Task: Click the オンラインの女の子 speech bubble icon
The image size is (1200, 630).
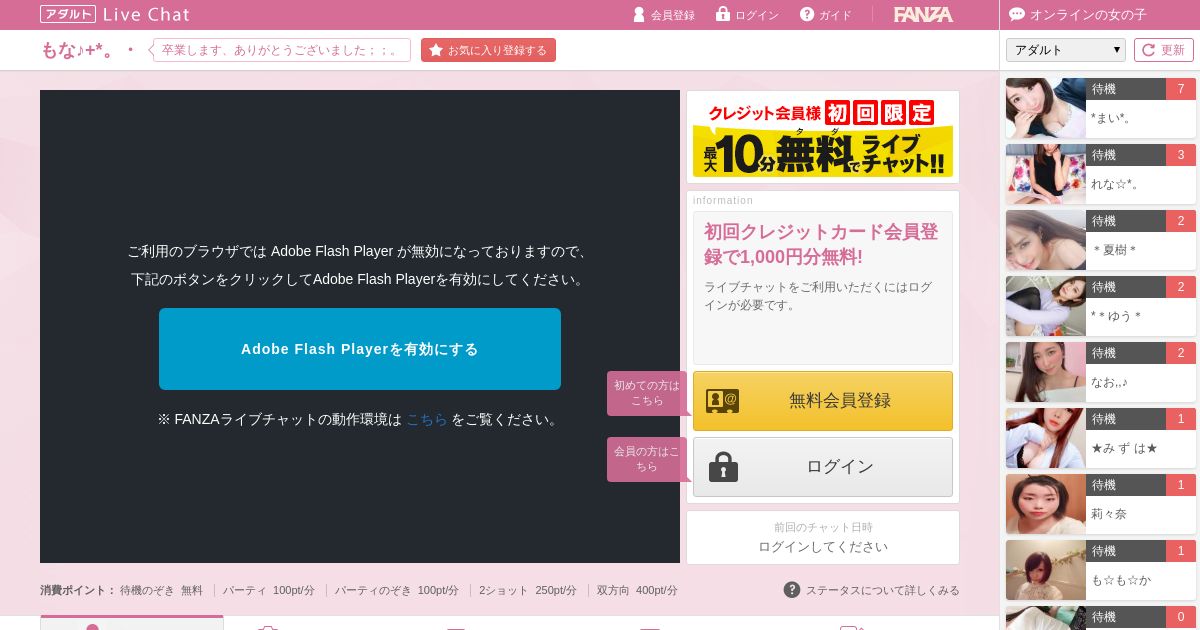Action: [x=1017, y=15]
